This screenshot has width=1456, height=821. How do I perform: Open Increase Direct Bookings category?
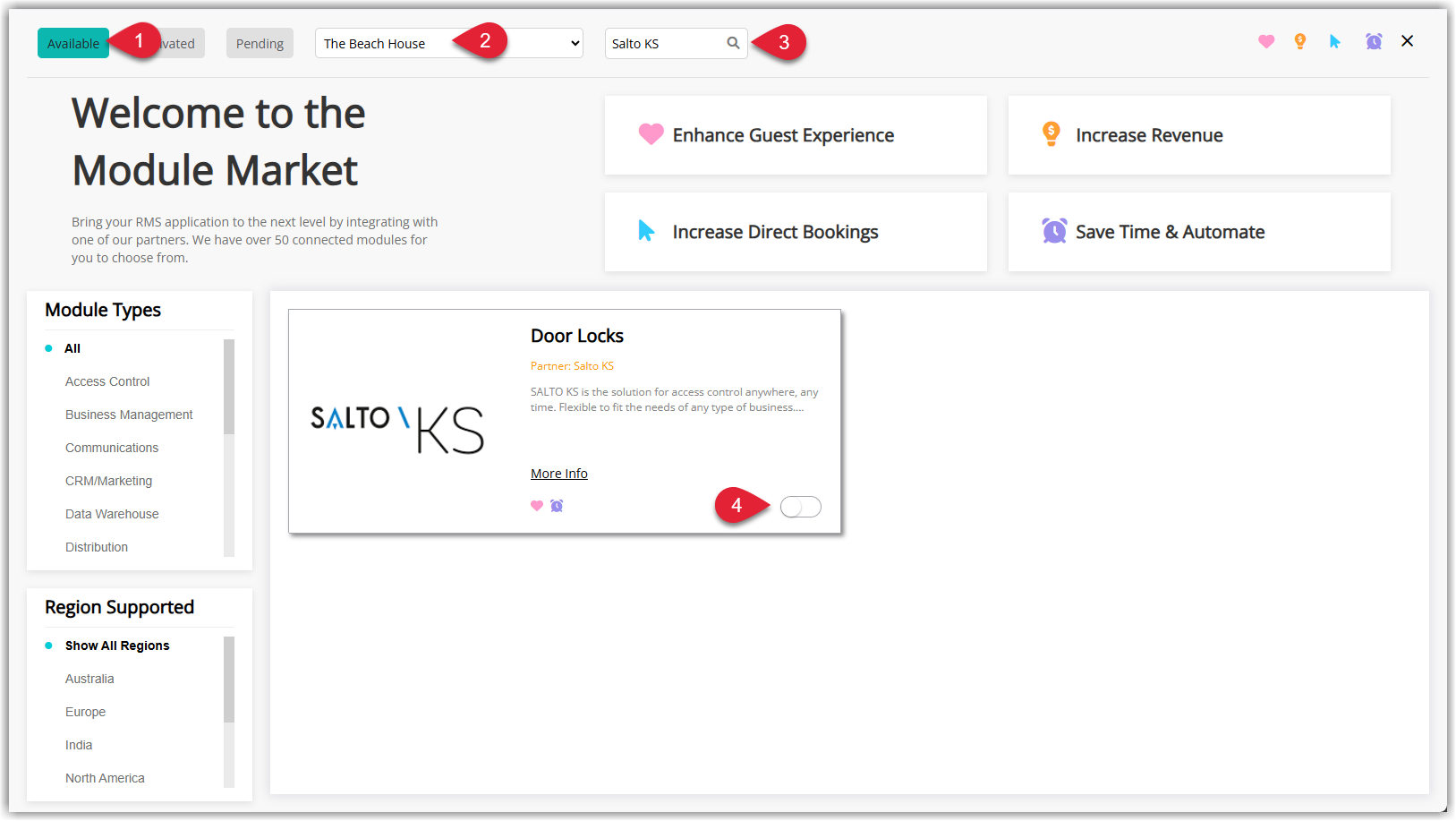(x=796, y=232)
